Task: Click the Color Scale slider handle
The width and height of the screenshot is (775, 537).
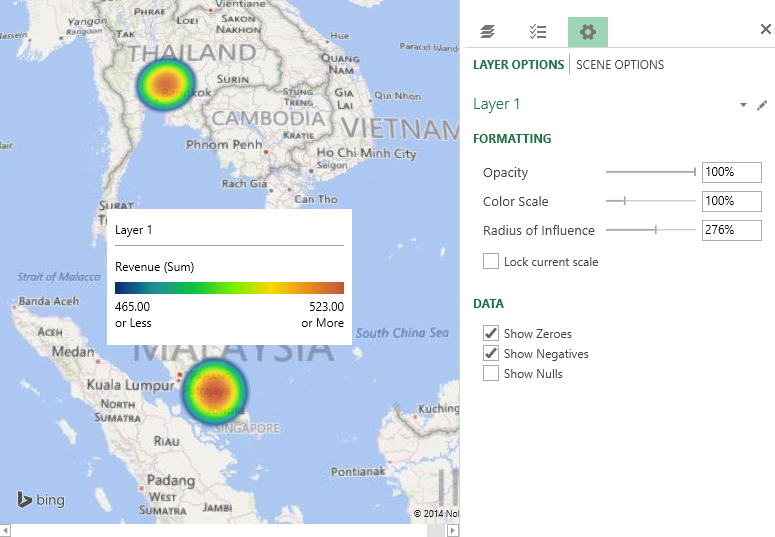Action: tap(624, 201)
